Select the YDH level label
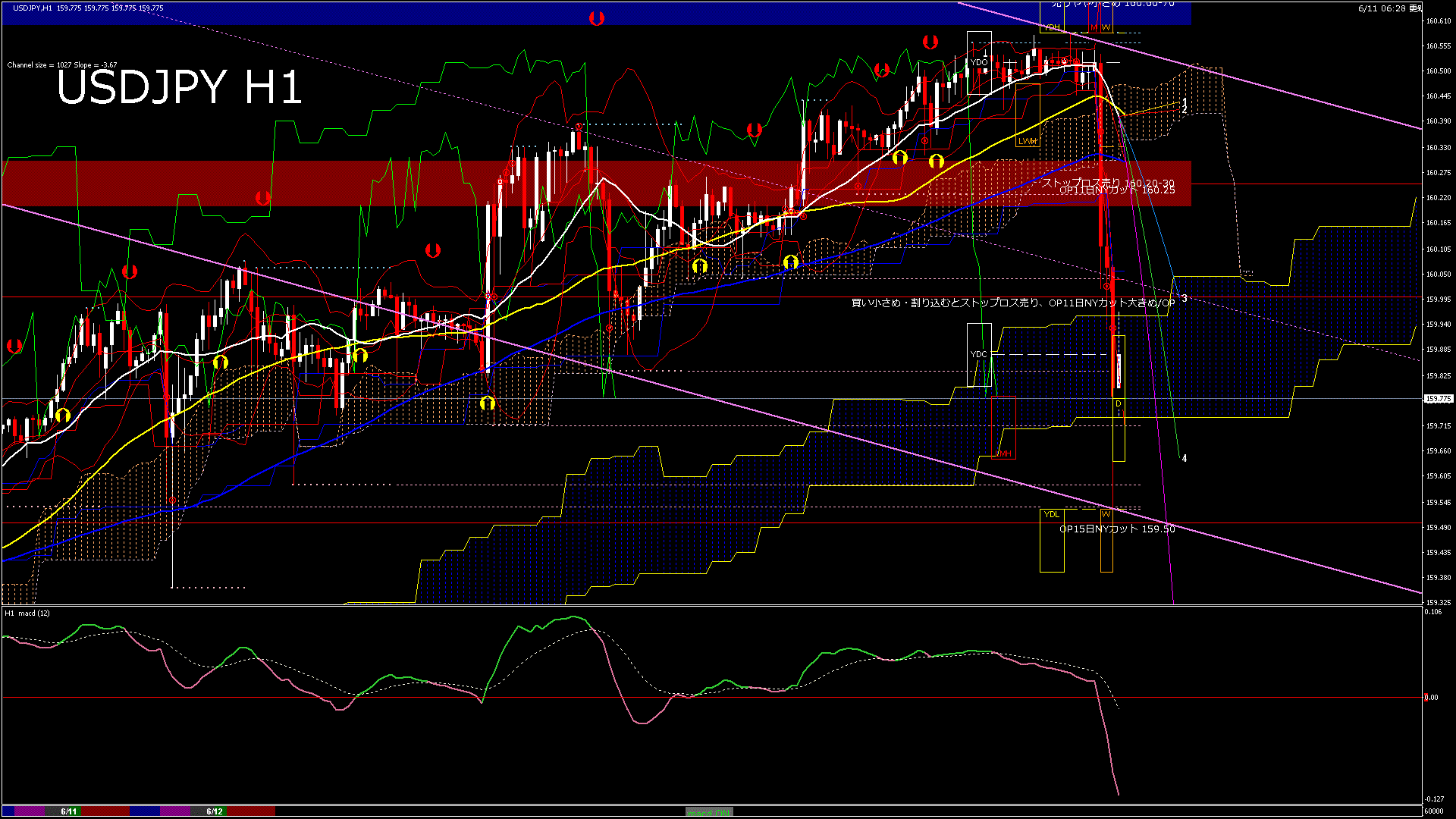 pyautogui.click(x=1052, y=27)
